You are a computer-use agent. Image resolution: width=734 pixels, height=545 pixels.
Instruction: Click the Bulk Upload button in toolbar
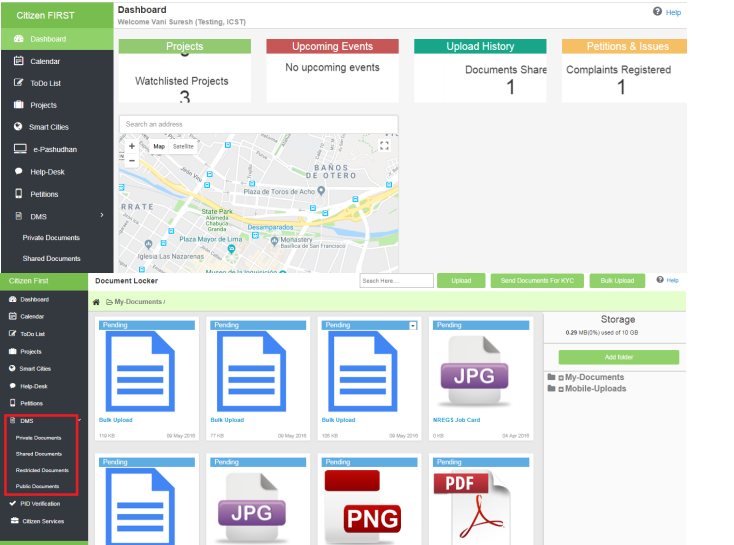[x=617, y=281]
